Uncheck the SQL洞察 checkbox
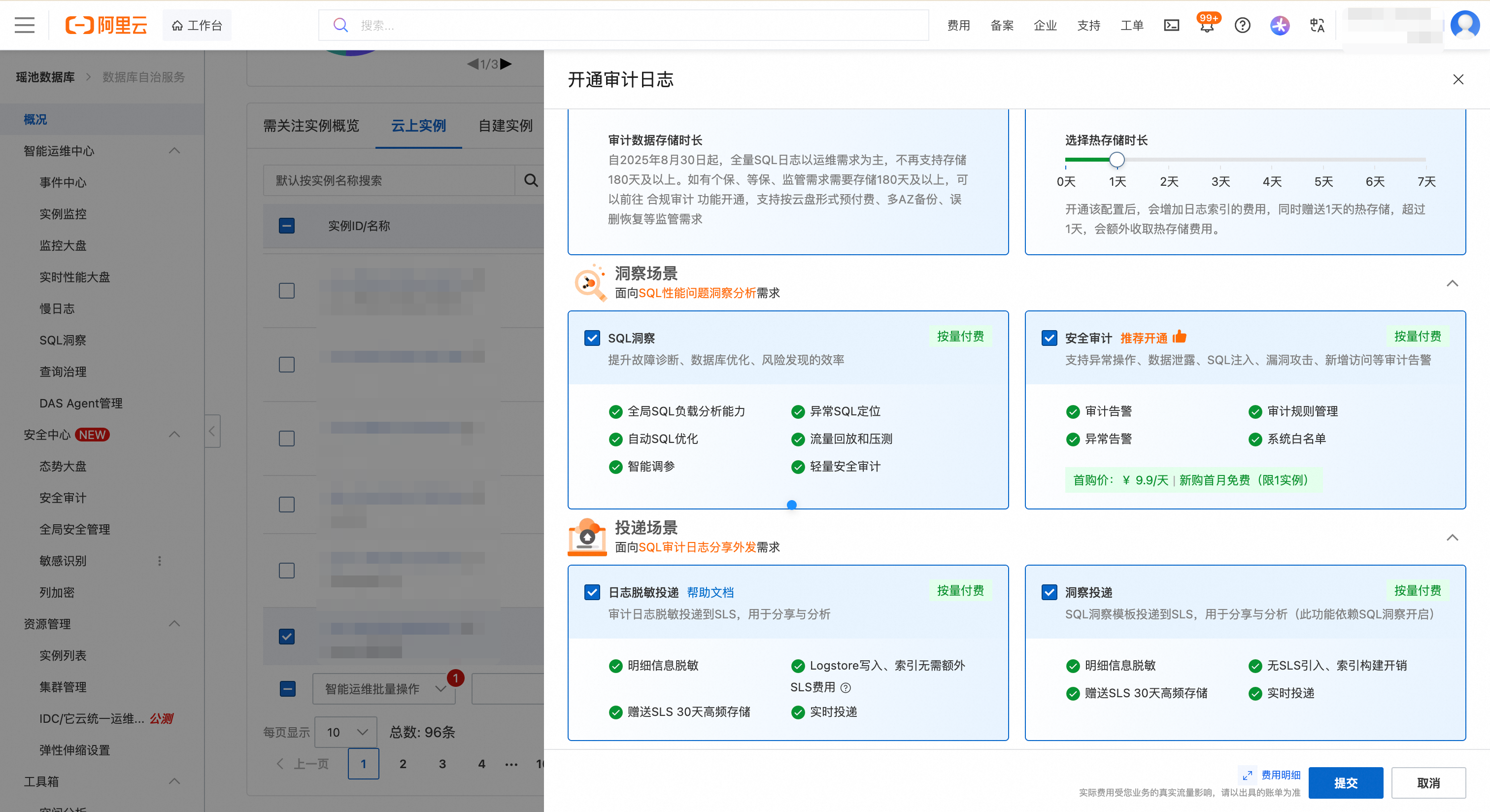 pyautogui.click(x=592, y=338)
